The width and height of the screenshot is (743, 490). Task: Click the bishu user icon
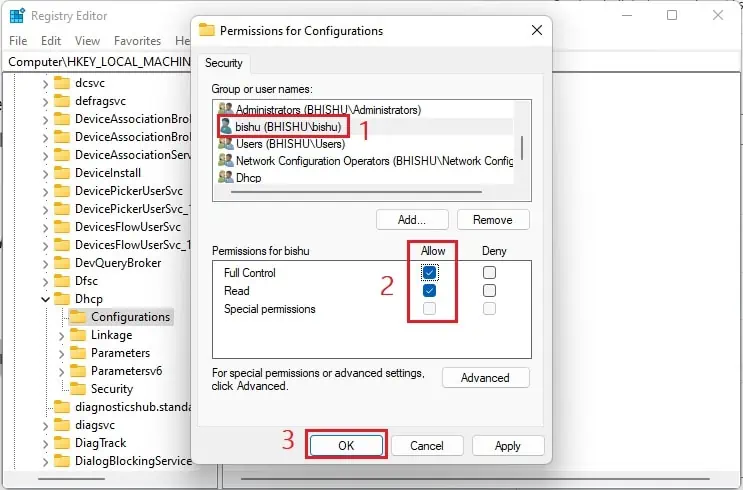[226, 127]
